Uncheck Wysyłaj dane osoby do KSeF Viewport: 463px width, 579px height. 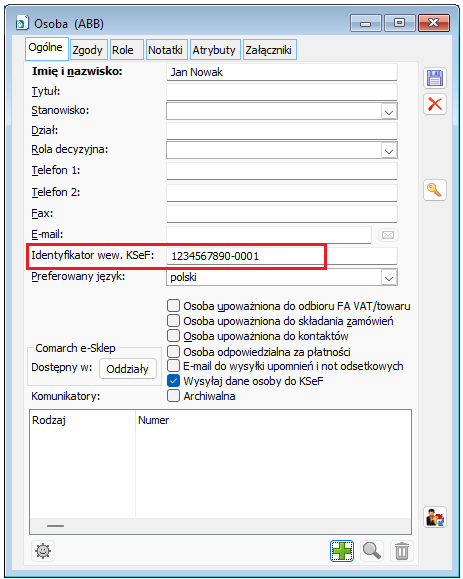(x=173, y=381)
